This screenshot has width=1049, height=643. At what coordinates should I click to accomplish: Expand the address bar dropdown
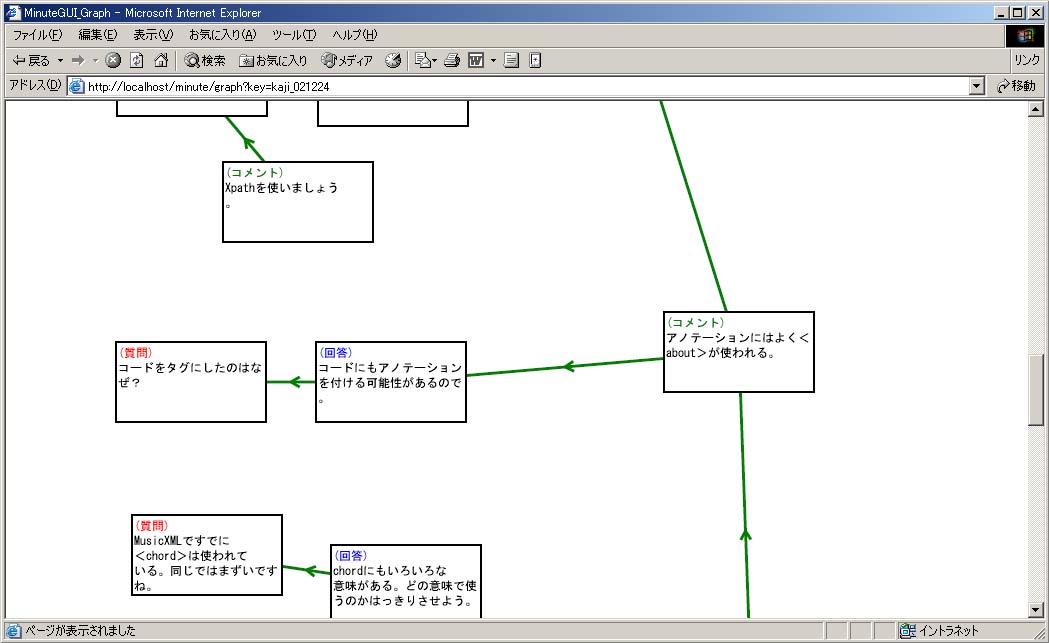tap(977, 86)
